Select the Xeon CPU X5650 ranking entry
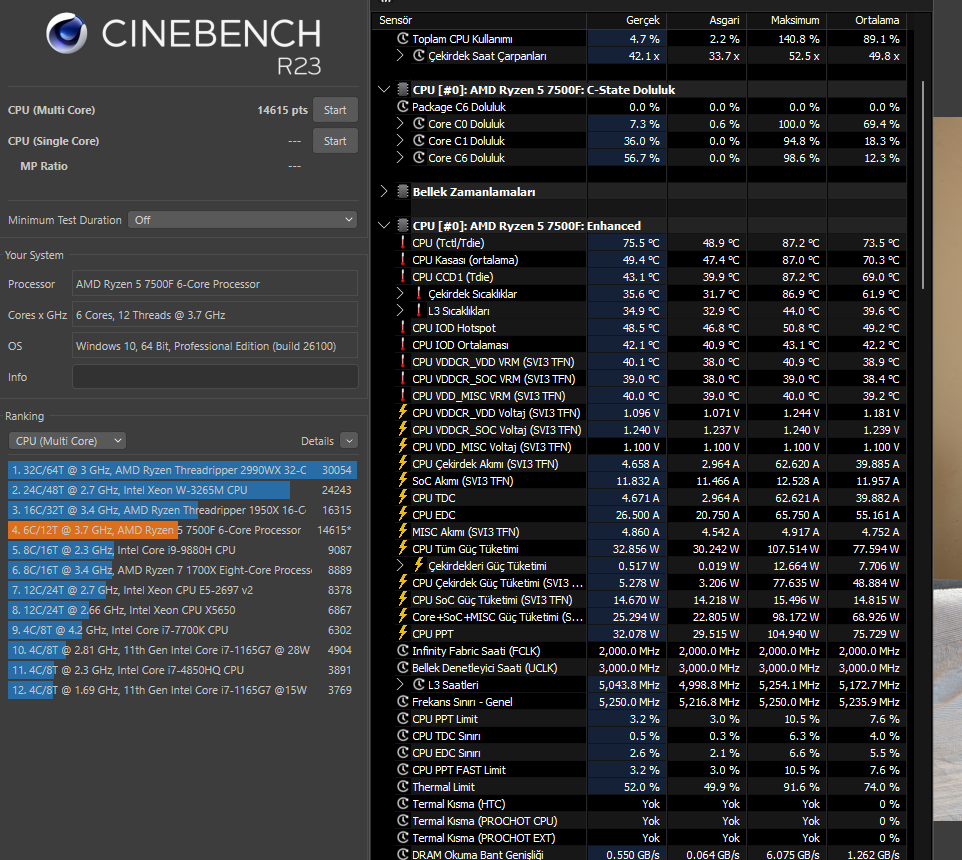 point(182,610)
